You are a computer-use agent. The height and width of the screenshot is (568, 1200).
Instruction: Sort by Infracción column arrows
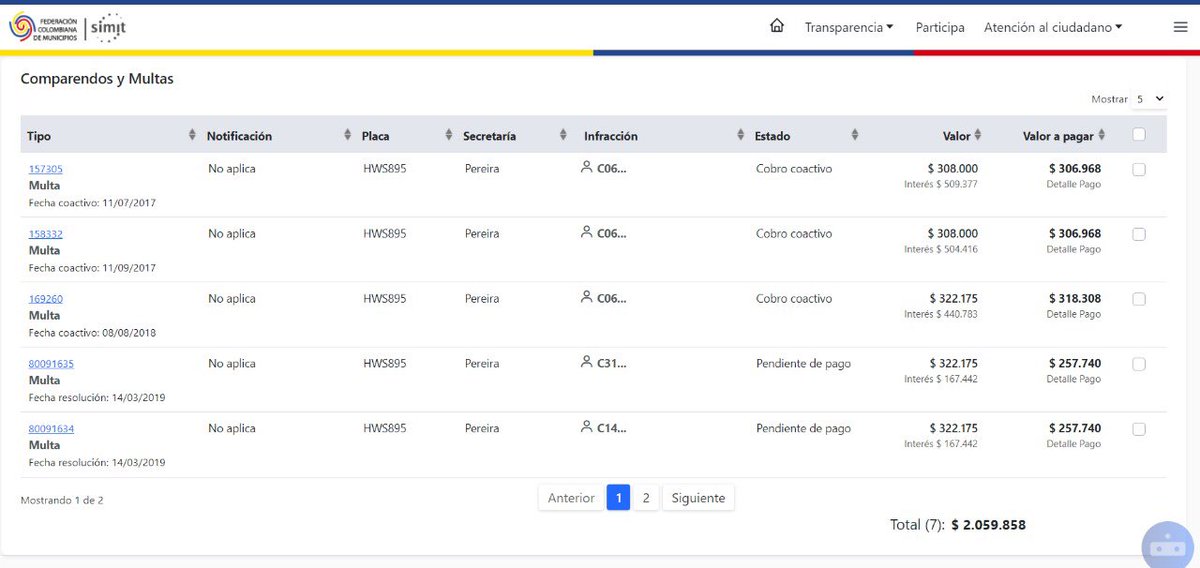click(741, 135)
